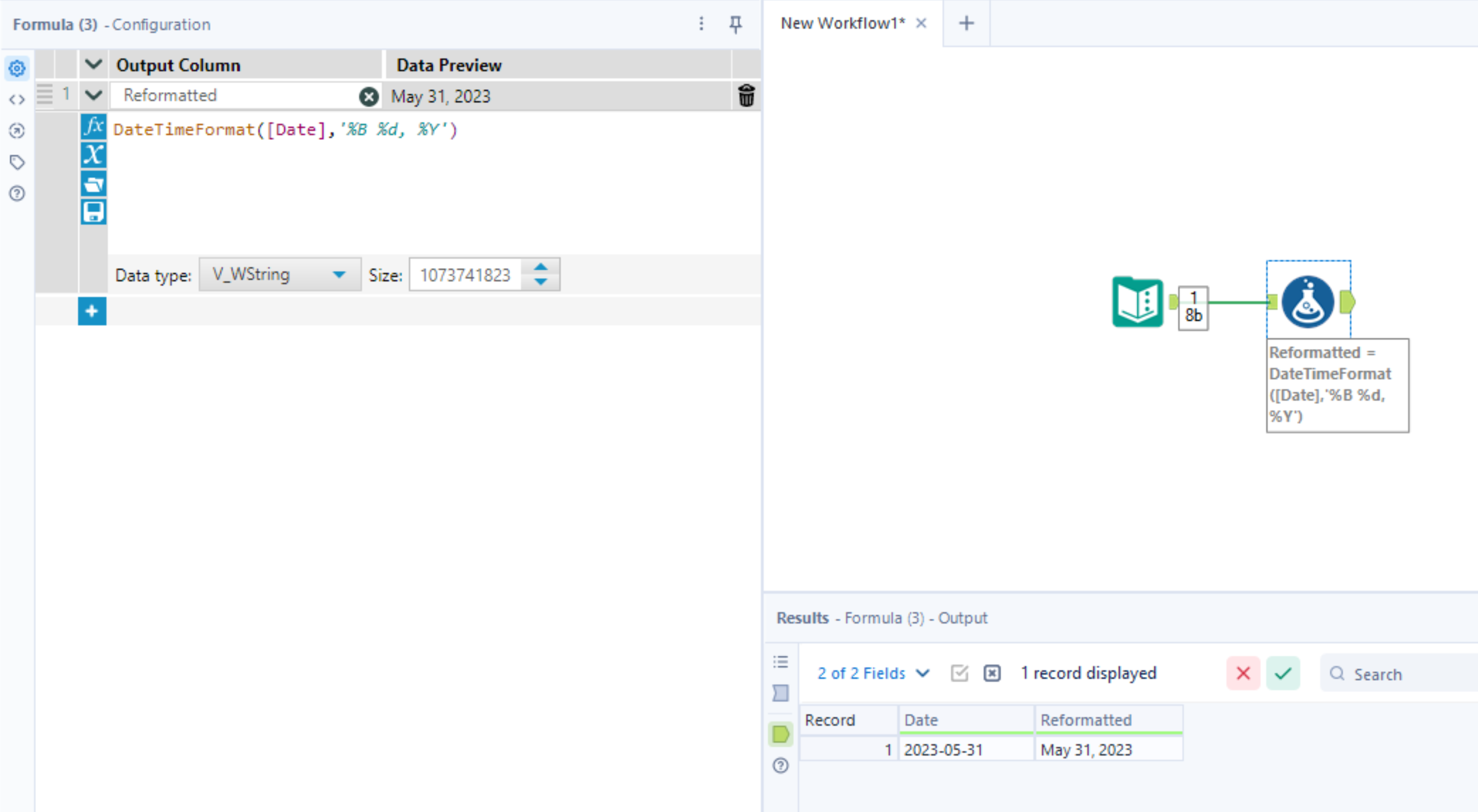Open the functions list via the fx icon
1478x812 pixels.
click(94, 126)
